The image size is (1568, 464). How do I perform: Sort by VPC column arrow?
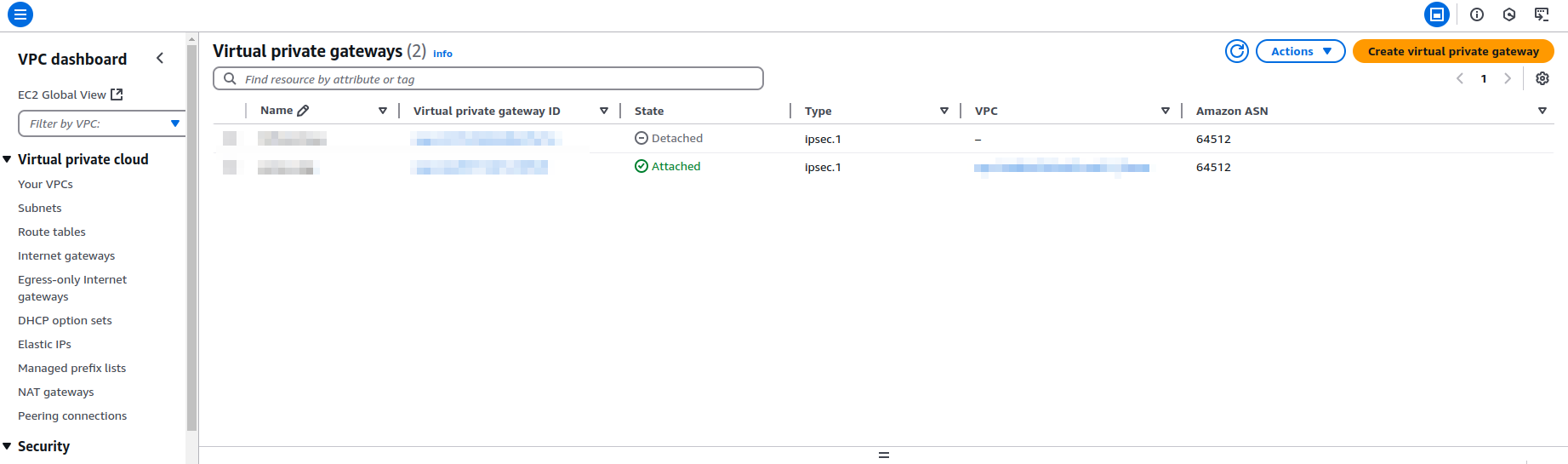(x=1166, y=111)
